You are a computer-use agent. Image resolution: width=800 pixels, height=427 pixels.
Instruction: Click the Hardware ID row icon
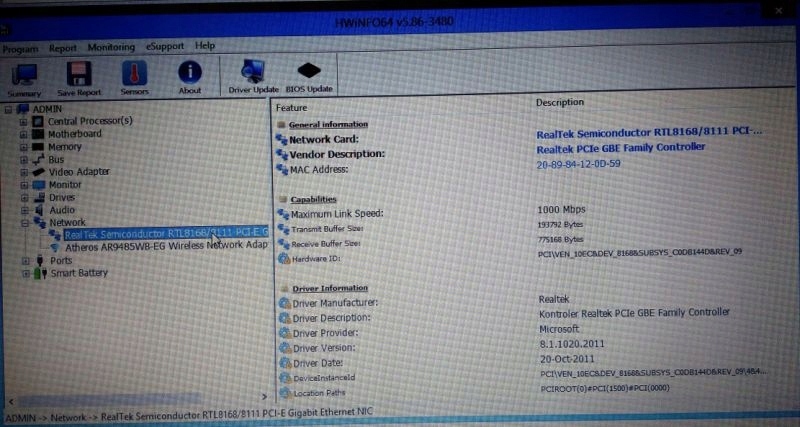point(284,259)
